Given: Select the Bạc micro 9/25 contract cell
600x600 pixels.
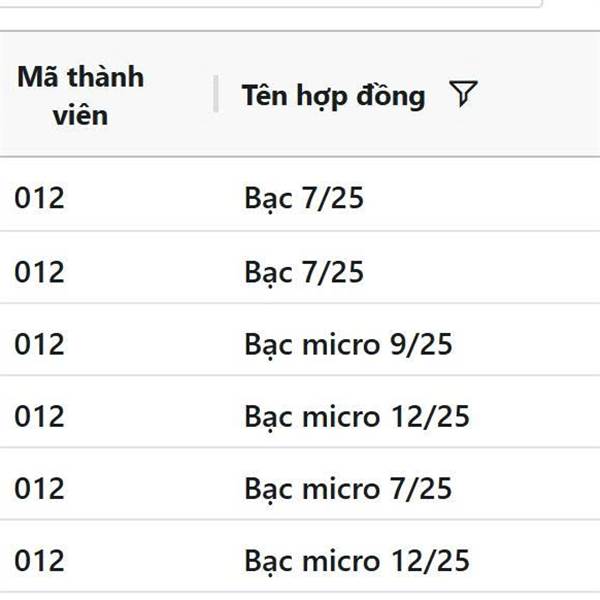Looking at the screenshot, I should click(x=348, y=344).
